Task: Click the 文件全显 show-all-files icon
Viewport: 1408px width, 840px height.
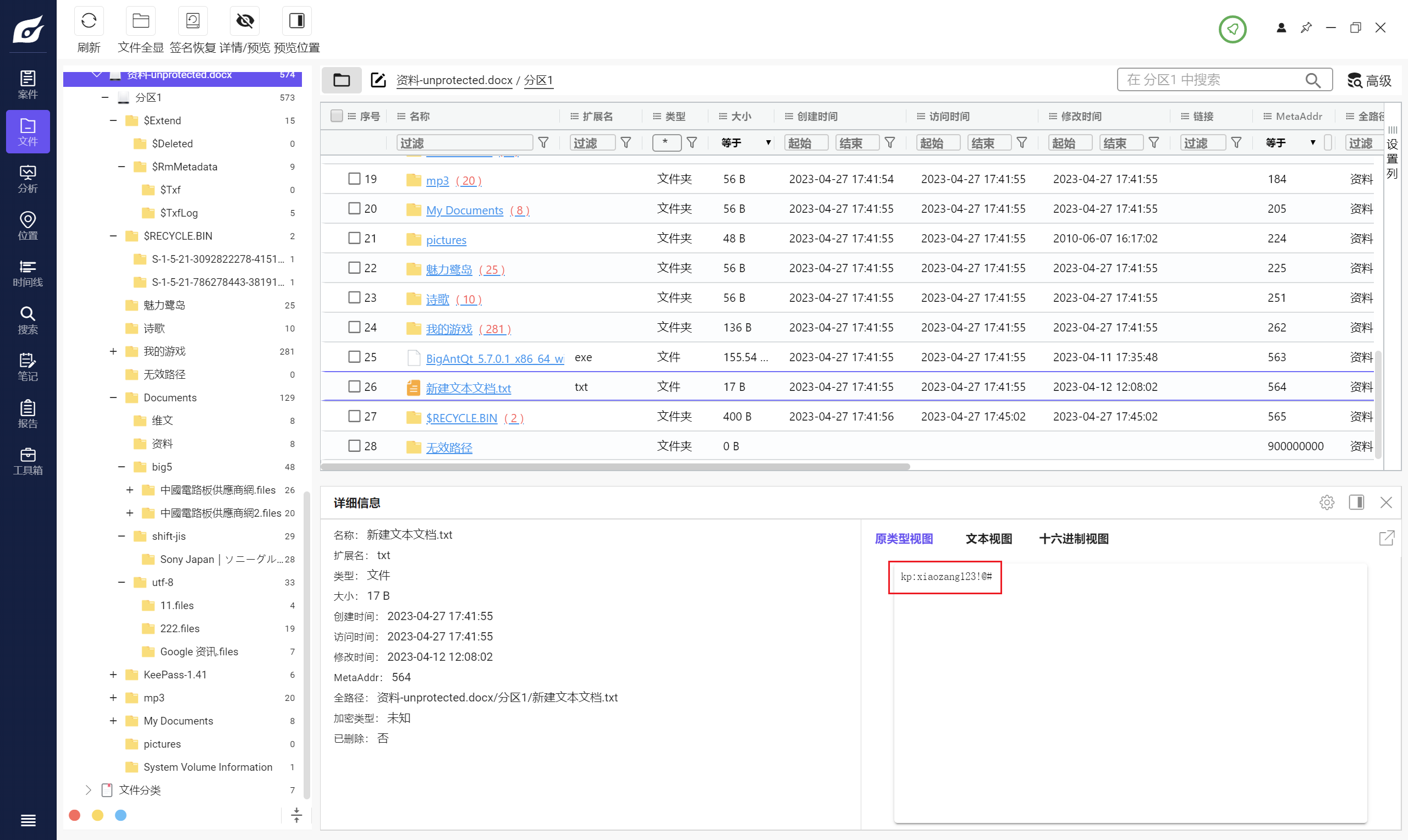Action: click(140, 21)
